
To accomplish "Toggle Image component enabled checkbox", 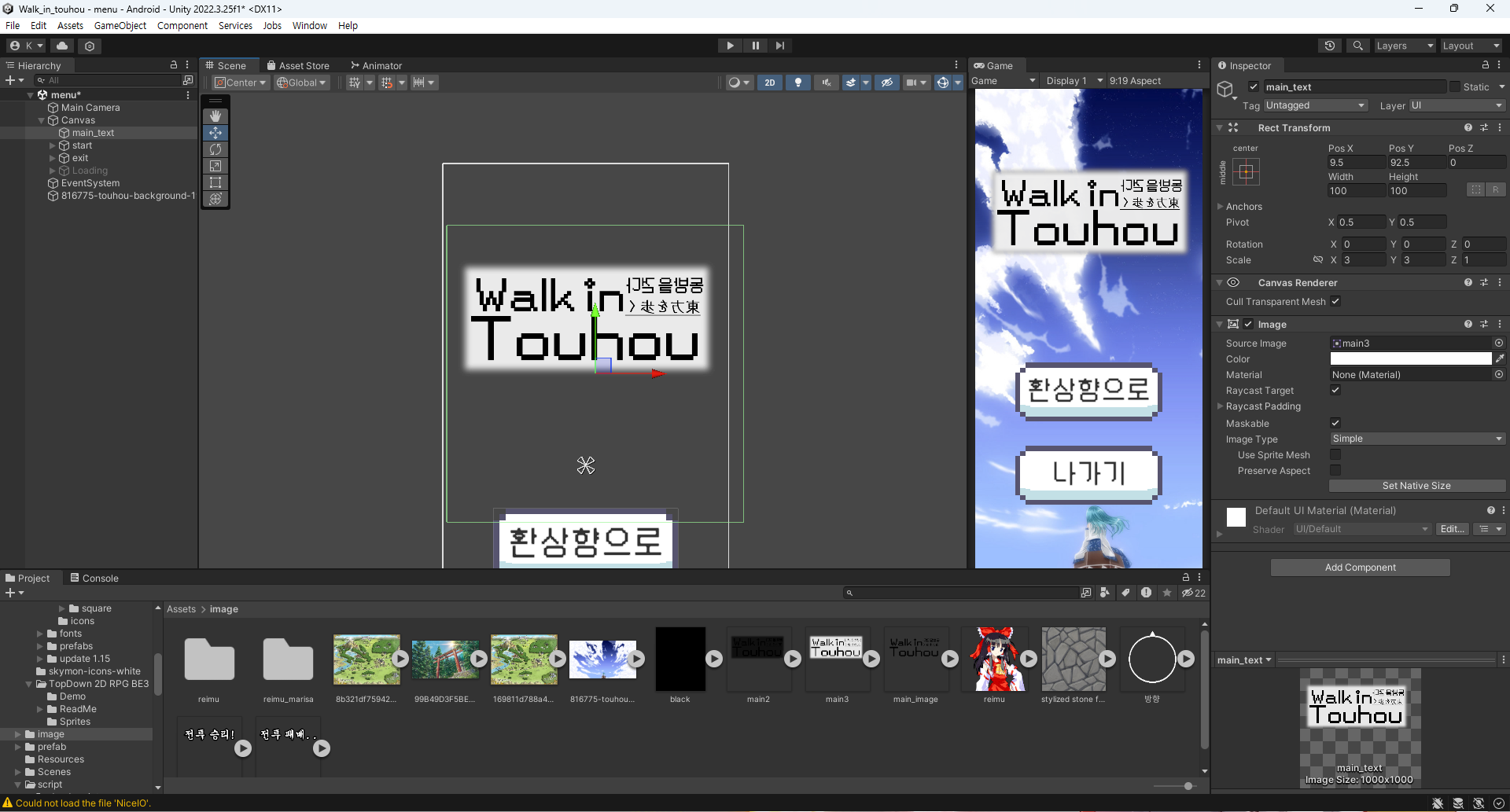I will pyautogui.click(x=1248, y=324).
